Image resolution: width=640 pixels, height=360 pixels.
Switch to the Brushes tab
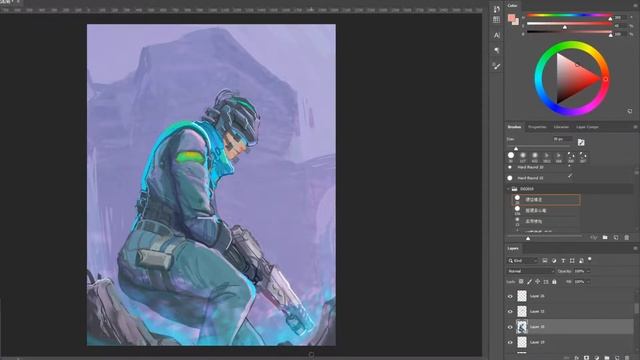point(514,127)
